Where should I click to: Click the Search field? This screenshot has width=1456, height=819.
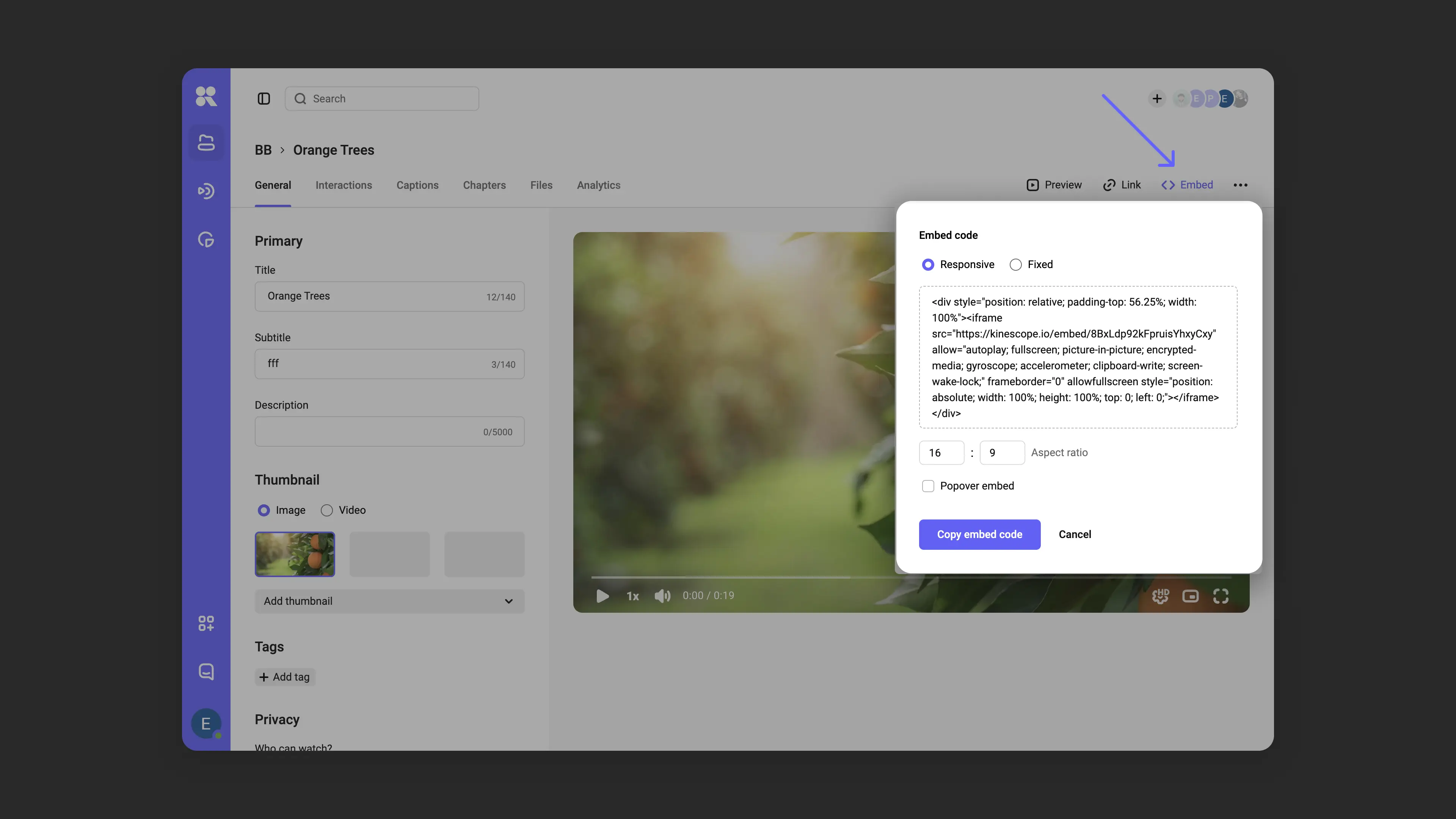point(382,99)
